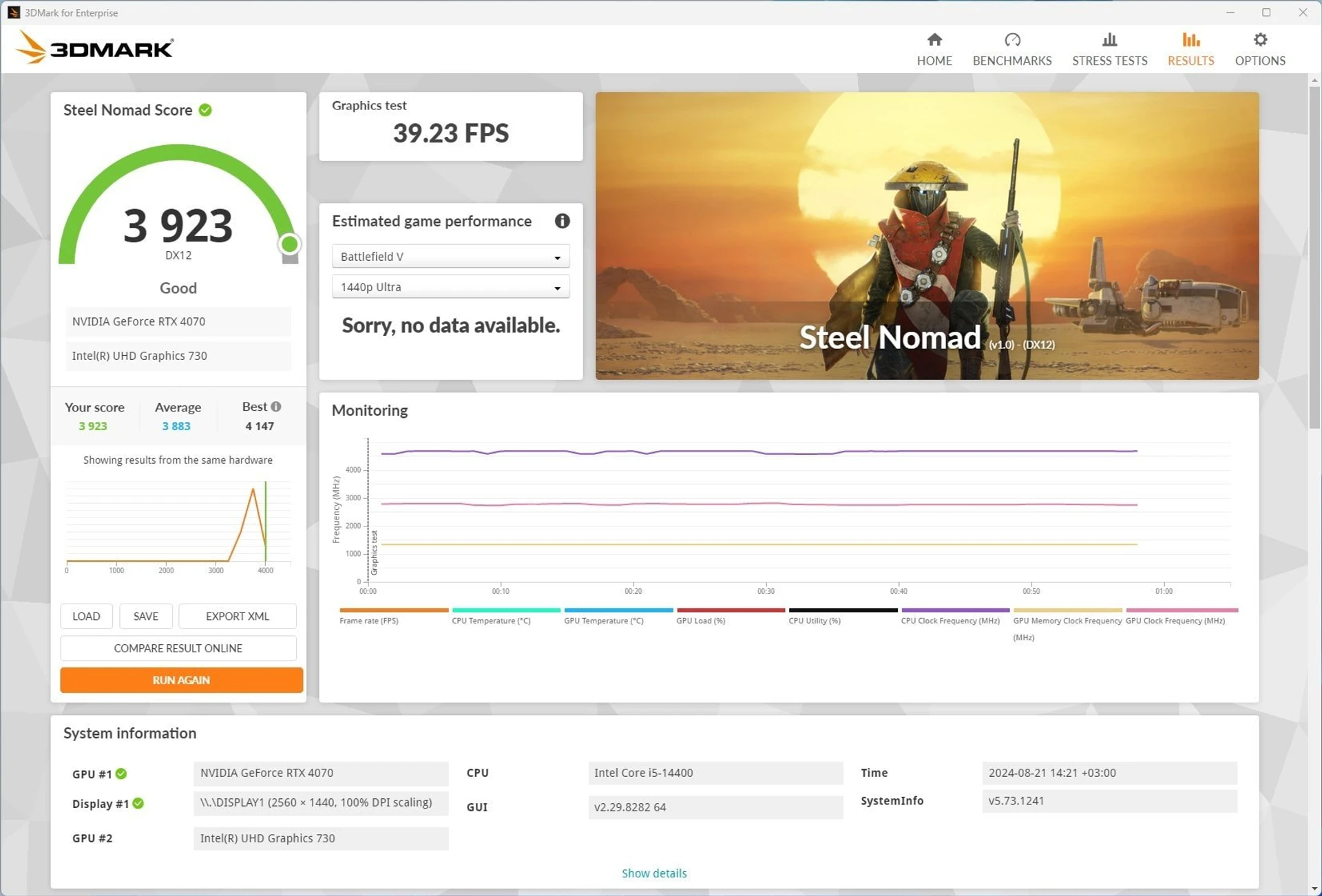This screenshot has height=896, width=1322.
Task: Click the 3DMark app icon in title bar
Action: click(13, 12)
